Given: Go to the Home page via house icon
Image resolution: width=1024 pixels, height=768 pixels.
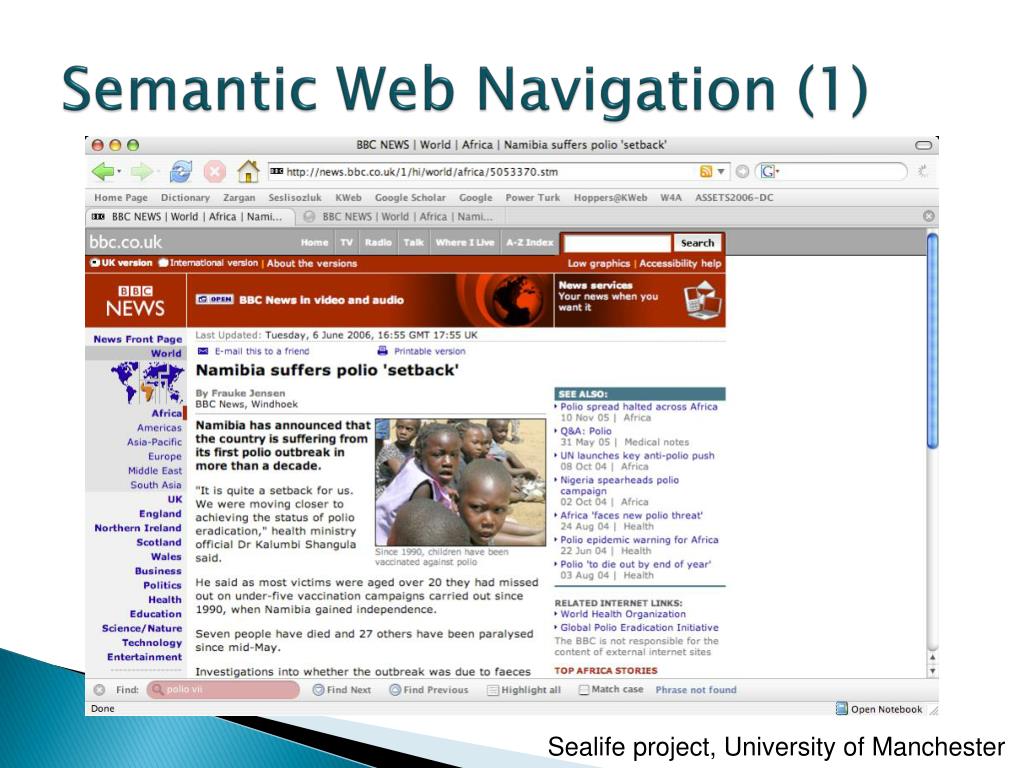Looking at the screenshot, I should point(248,172).
